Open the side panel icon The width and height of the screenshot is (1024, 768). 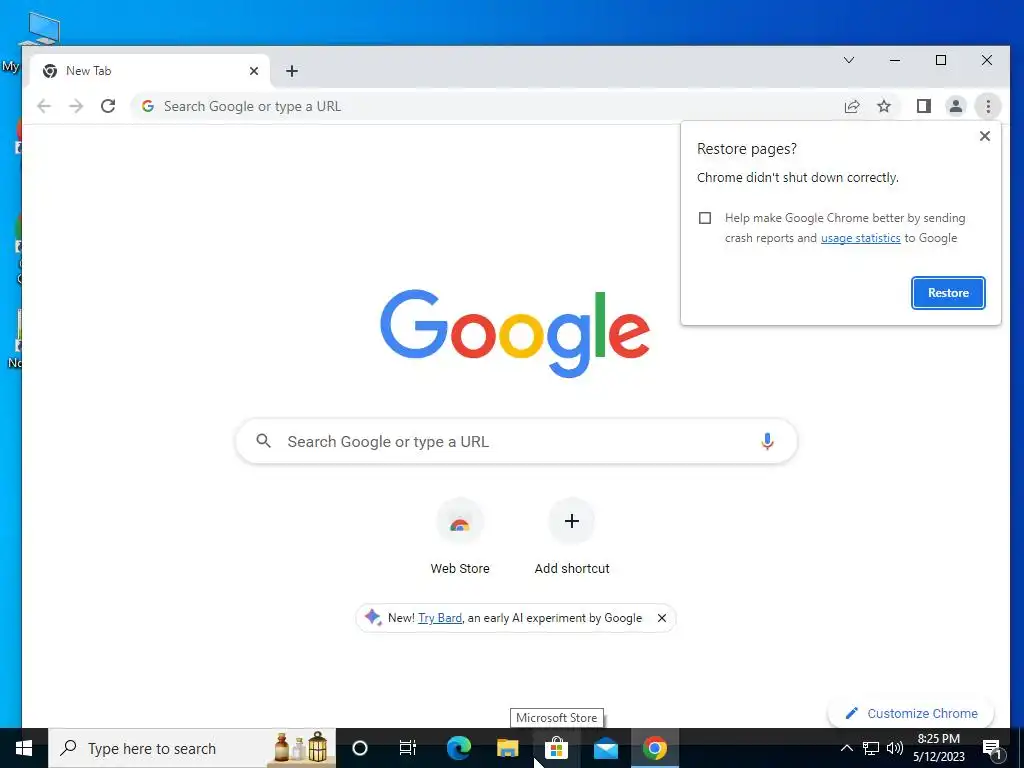point(923,106)
